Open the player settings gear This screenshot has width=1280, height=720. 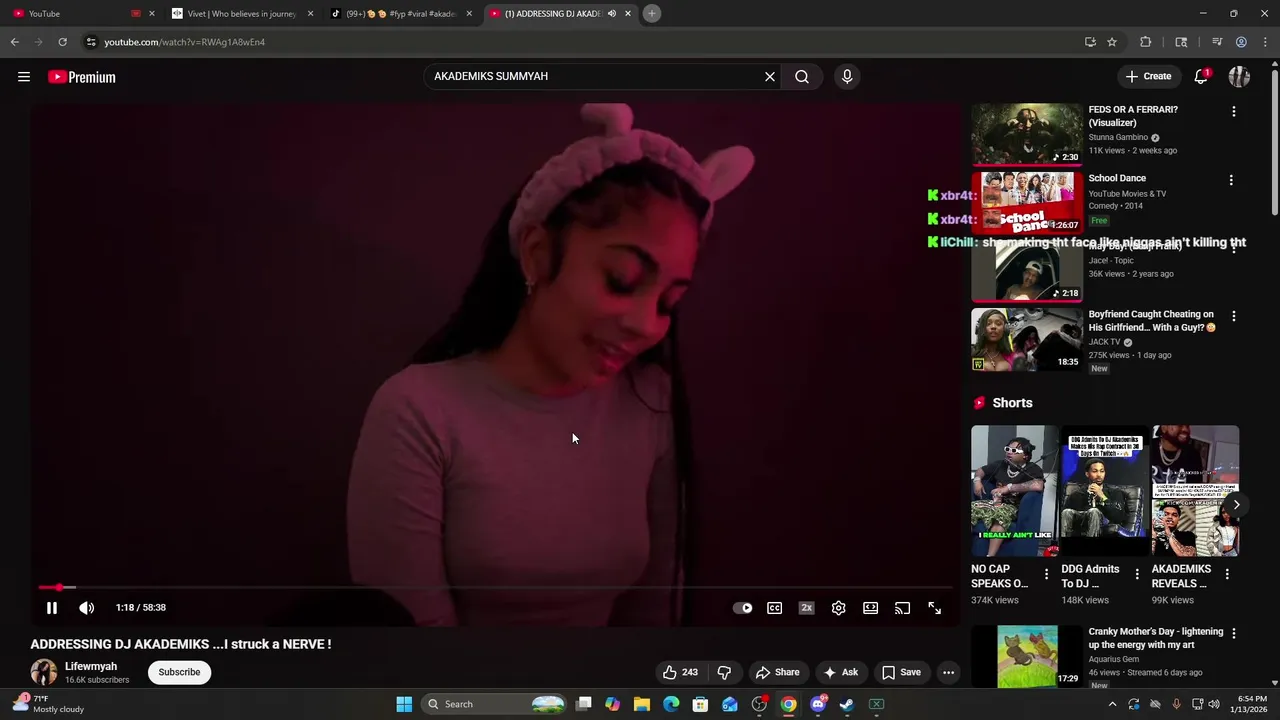(x=839, y=608)
